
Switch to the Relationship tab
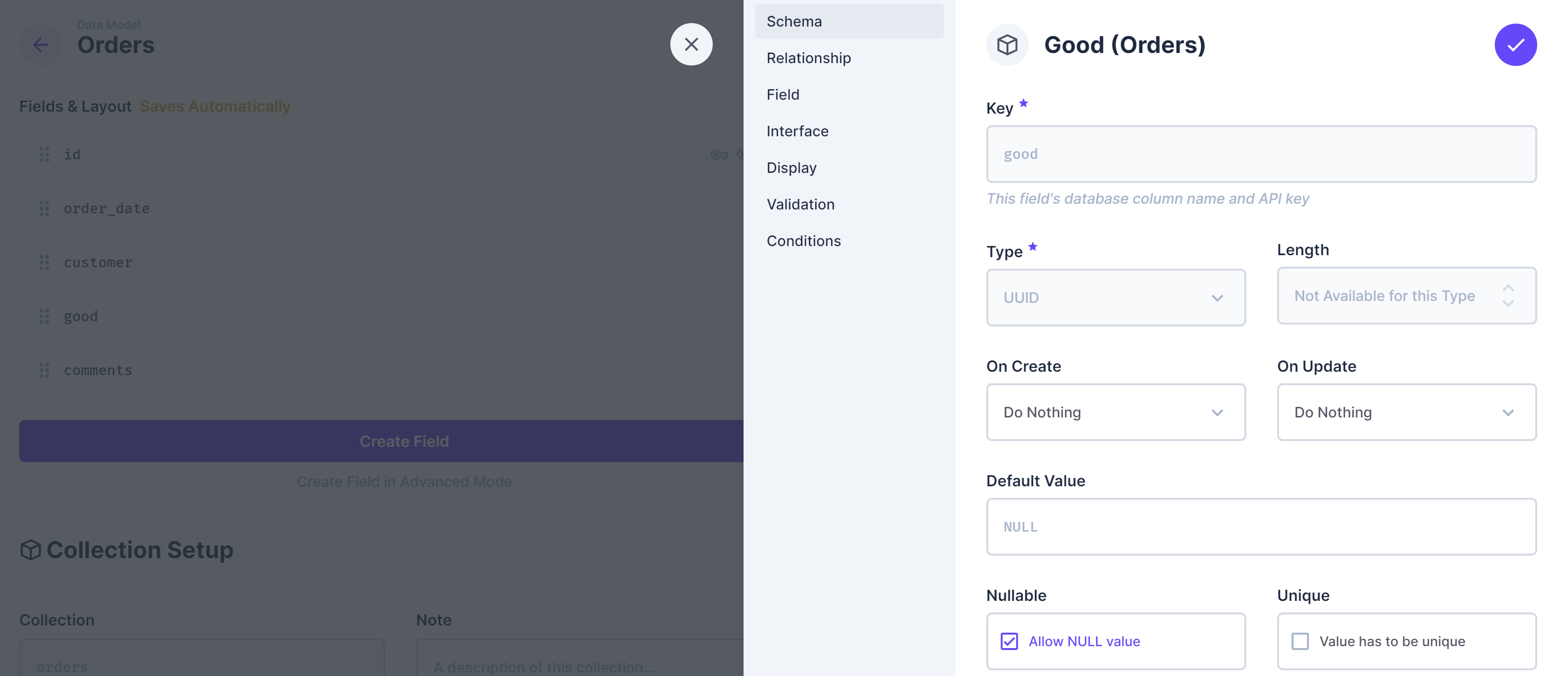click(809, 58)
